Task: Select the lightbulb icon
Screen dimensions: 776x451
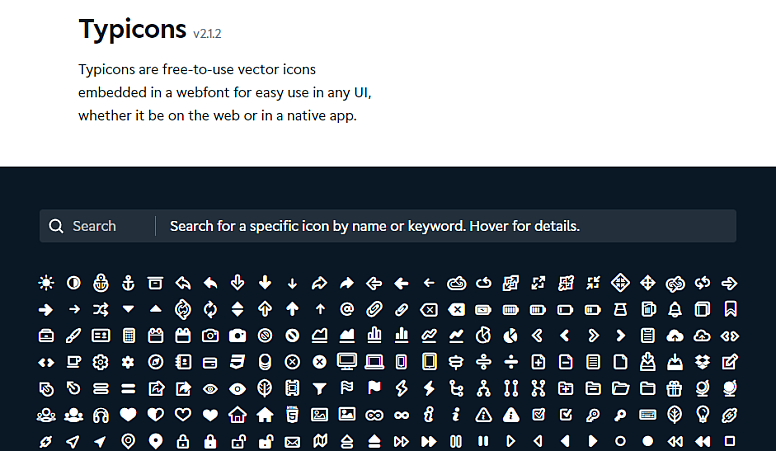Action: [702, 414]
